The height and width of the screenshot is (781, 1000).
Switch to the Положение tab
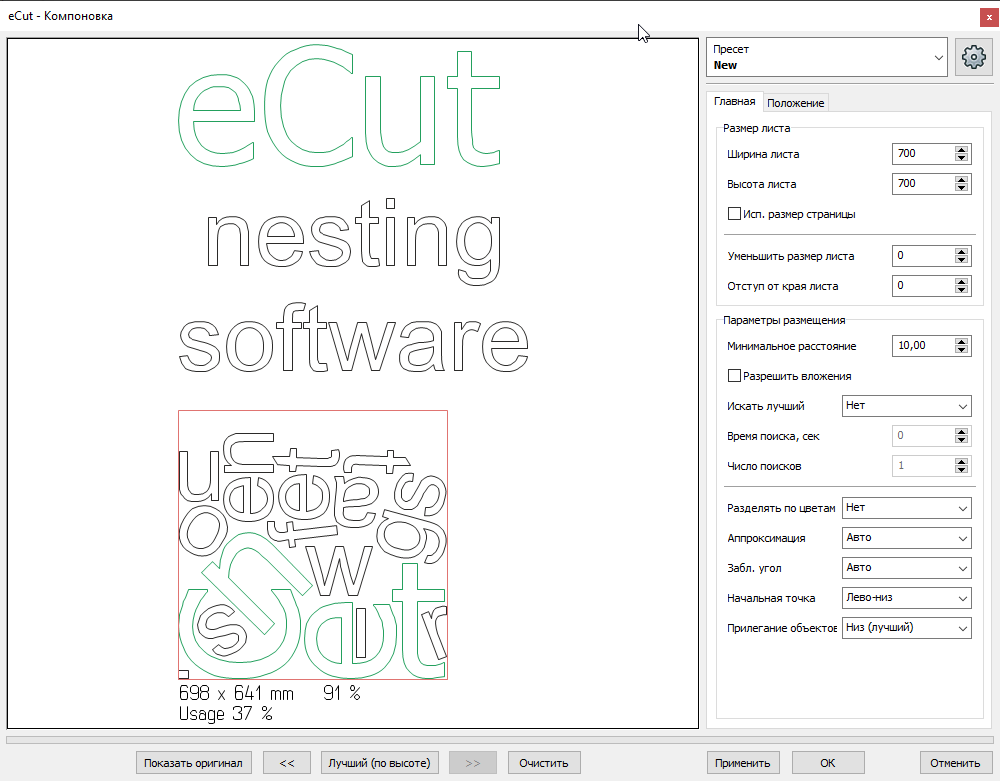pyautogui.click(x=795, y=103)
